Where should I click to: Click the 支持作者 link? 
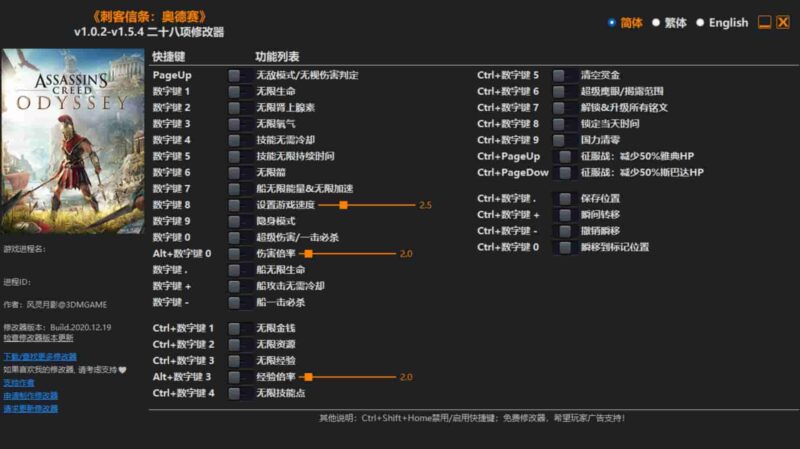coord(19,383)
